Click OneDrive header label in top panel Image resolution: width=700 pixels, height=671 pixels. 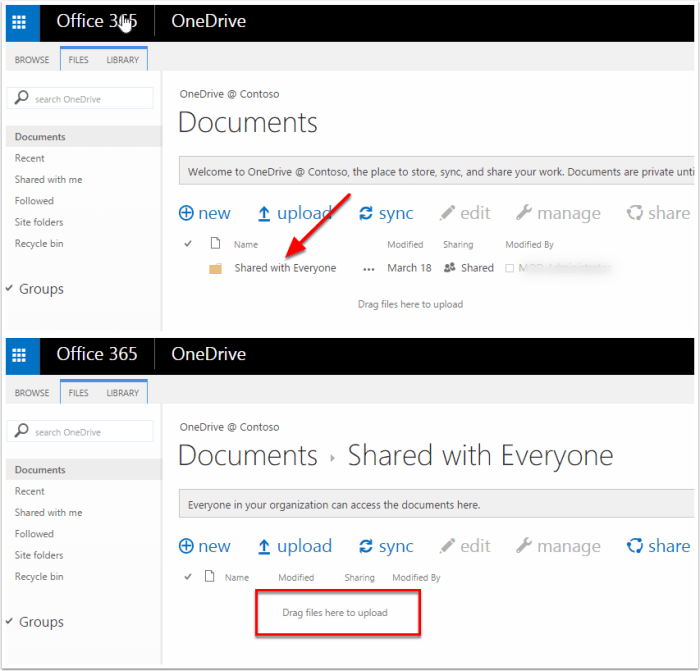tap(208, 21)
